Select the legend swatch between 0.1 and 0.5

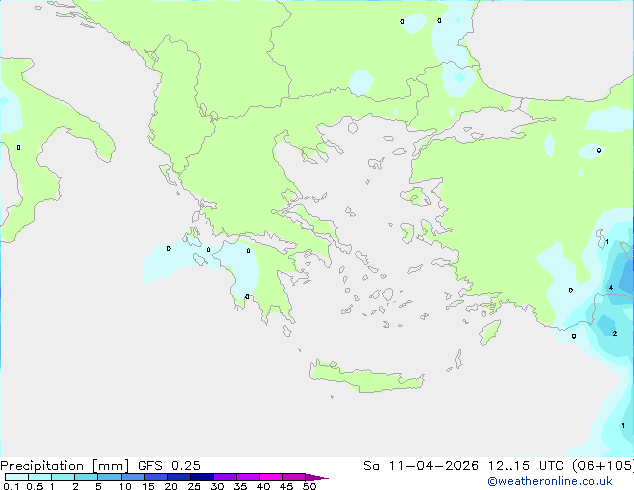pyautogui.click(x=17, y=477)
